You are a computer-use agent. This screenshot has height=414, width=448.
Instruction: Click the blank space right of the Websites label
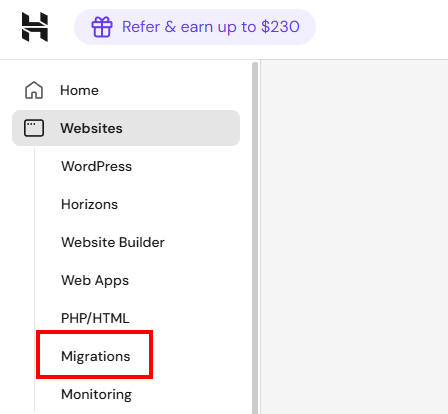coord(180,128)
